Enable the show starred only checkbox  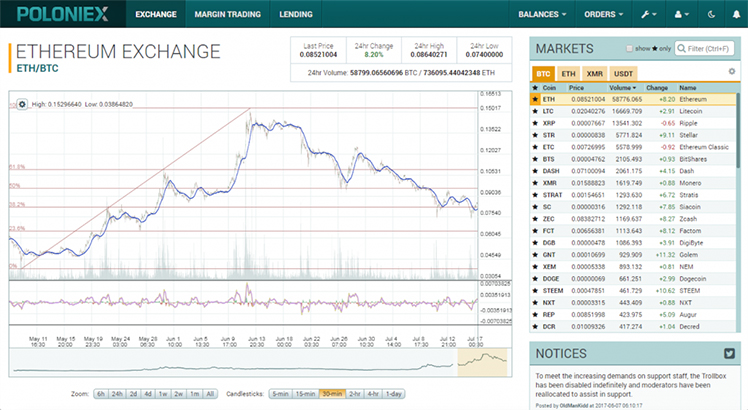point(629,48)
